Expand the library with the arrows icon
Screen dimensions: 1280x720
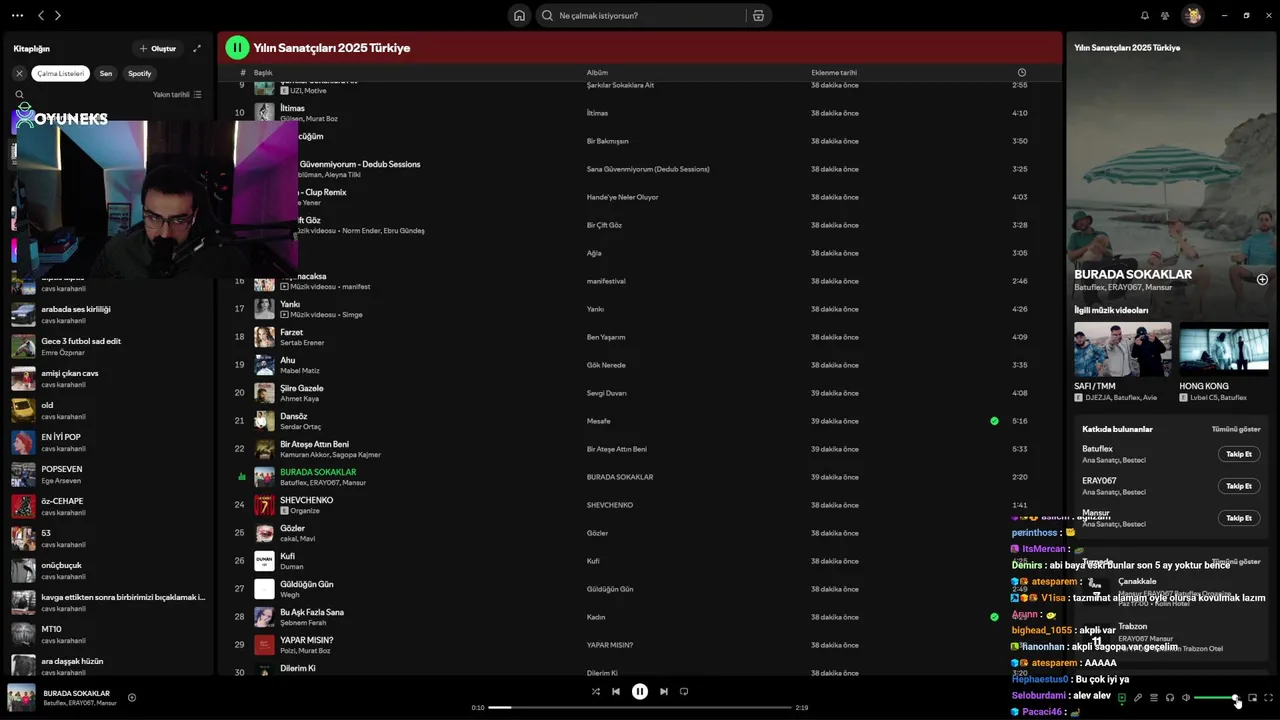click(197, 48)
